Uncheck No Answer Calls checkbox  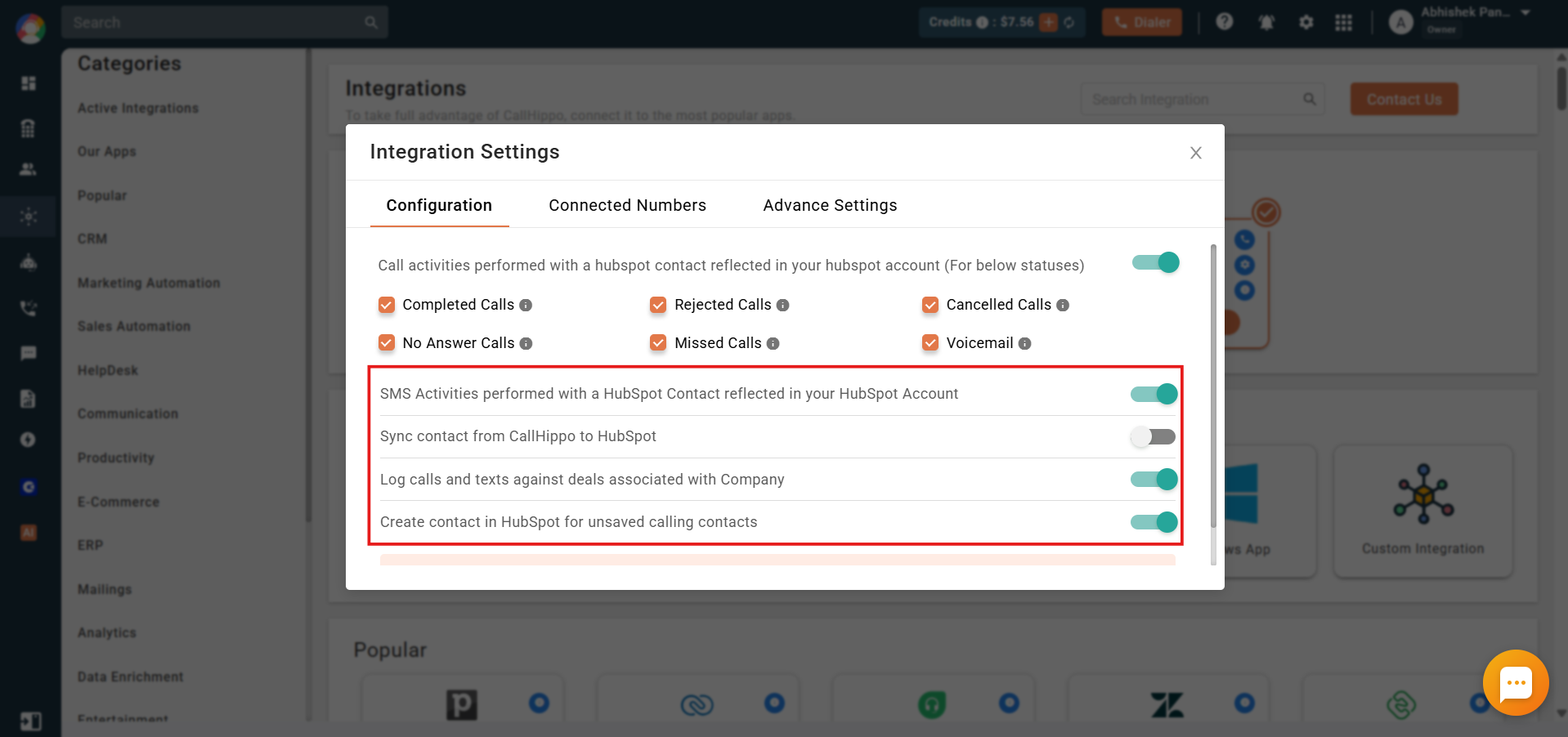click(387, 342)
